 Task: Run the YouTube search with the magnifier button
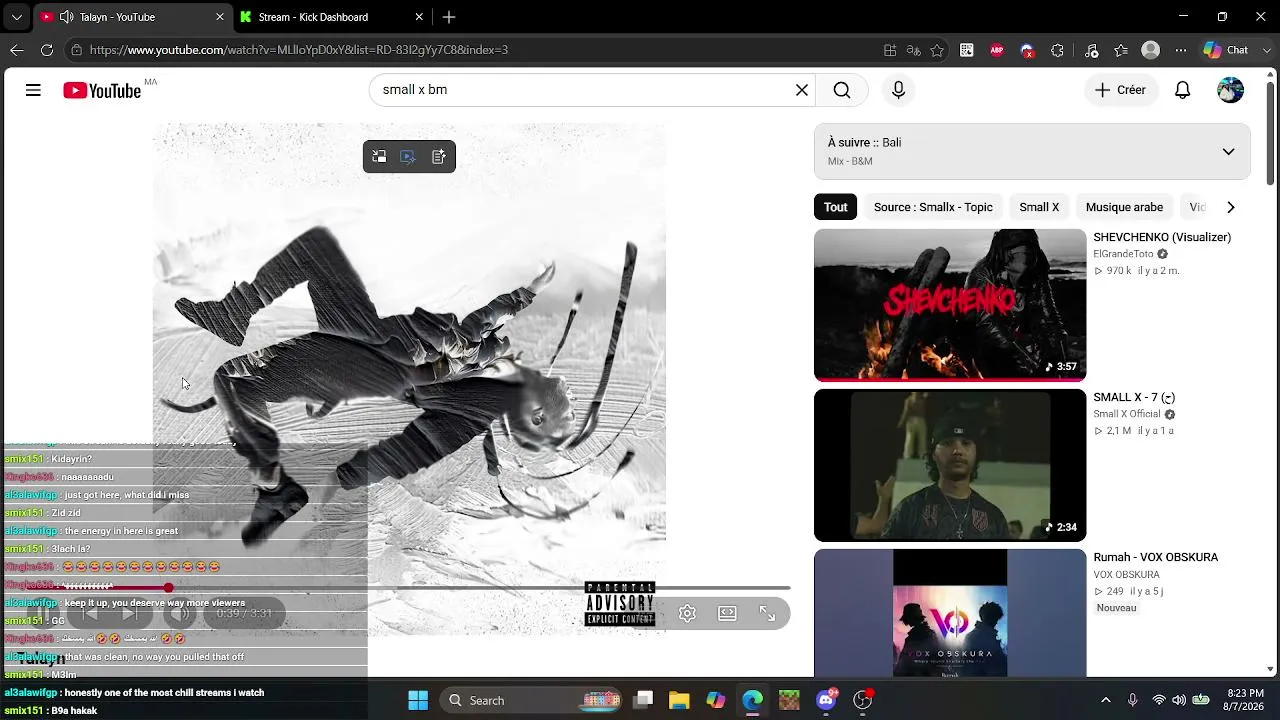click(842, 90)
